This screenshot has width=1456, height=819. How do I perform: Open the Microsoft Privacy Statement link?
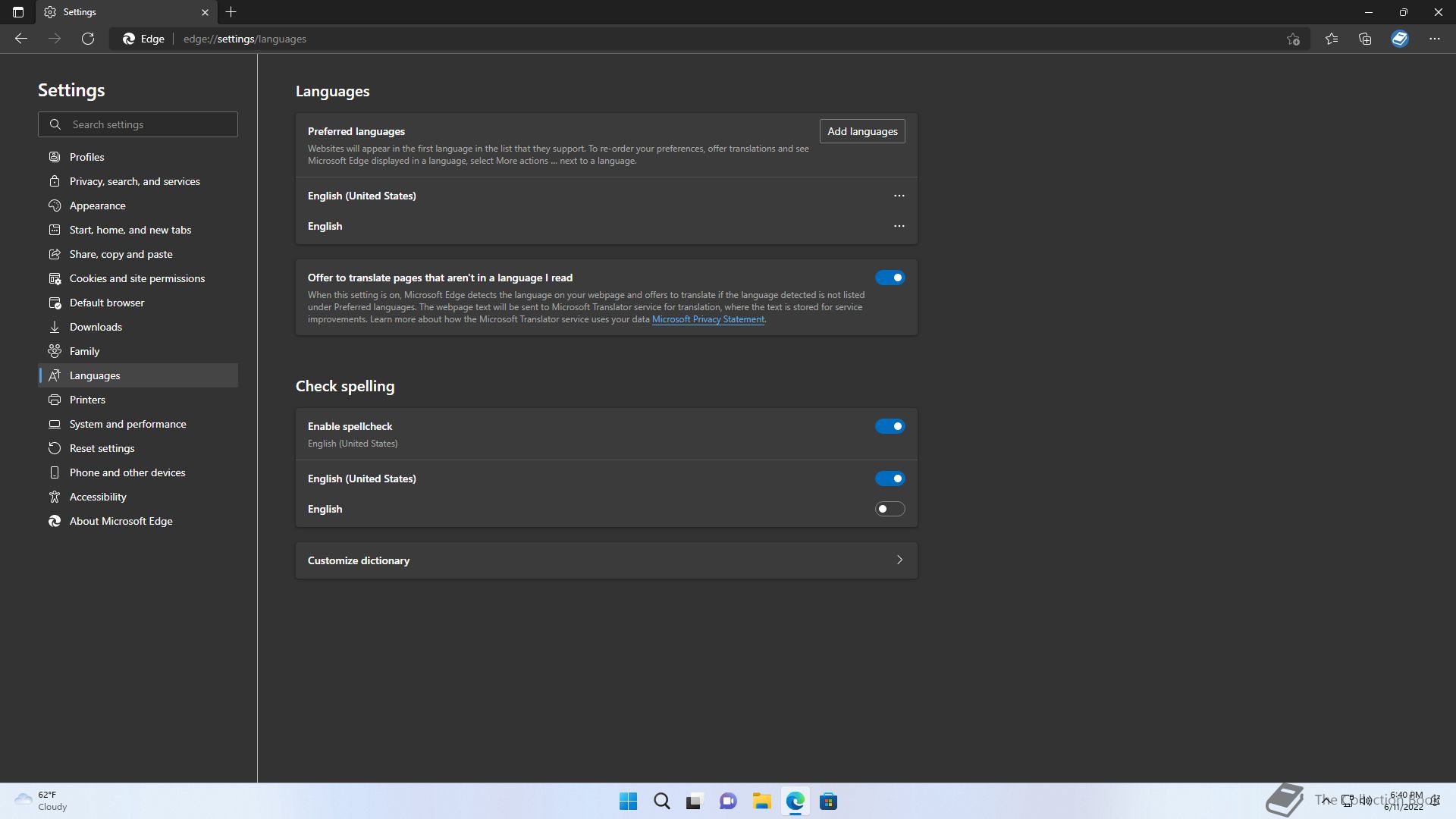[708, 319]
